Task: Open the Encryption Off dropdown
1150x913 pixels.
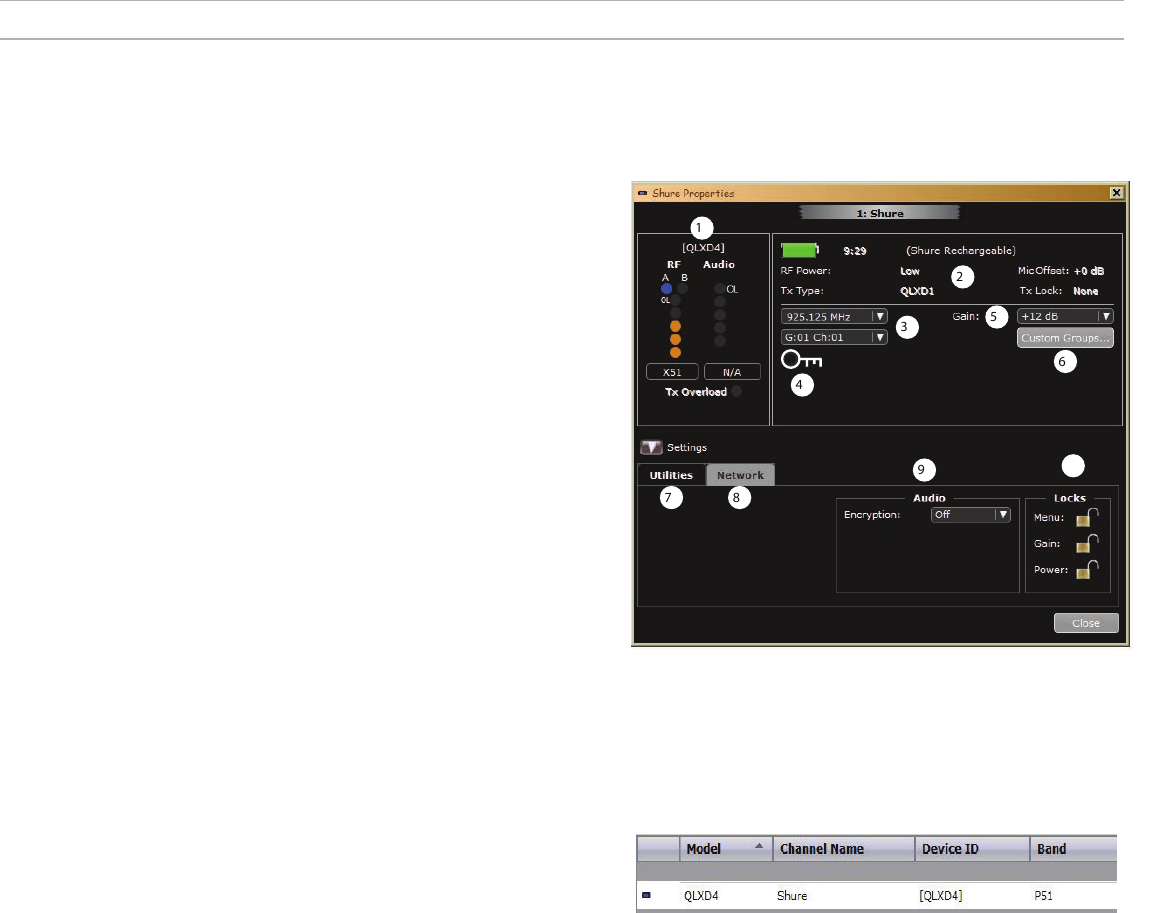Action: click(970, 515)
